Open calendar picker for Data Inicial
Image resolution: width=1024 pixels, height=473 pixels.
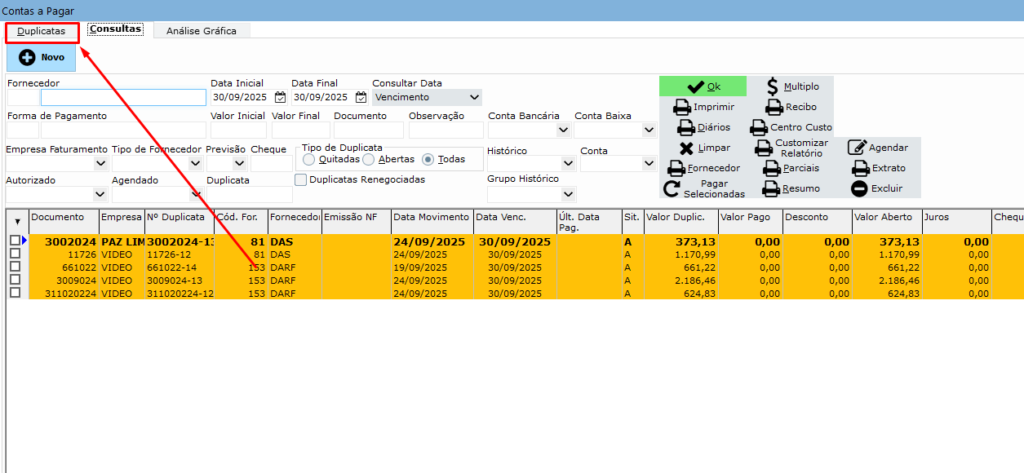pos(280,98)
